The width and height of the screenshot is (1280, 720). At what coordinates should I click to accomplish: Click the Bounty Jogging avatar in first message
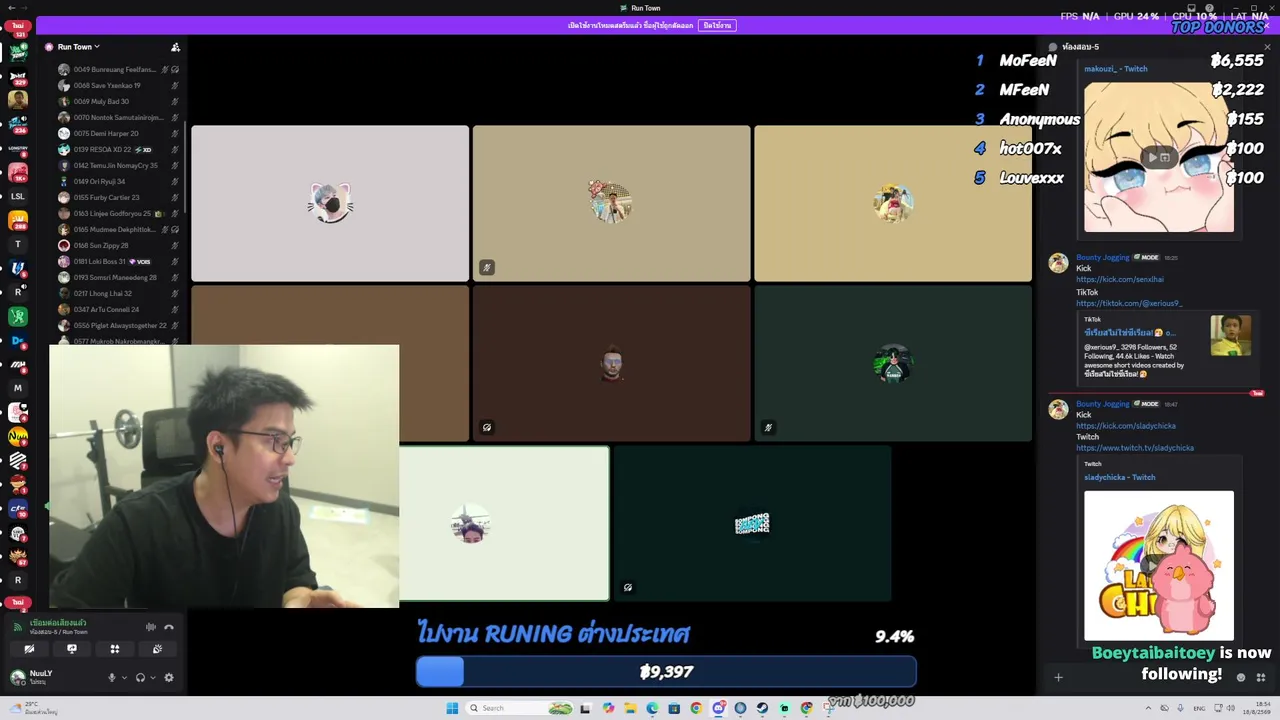coord(1058,263)
